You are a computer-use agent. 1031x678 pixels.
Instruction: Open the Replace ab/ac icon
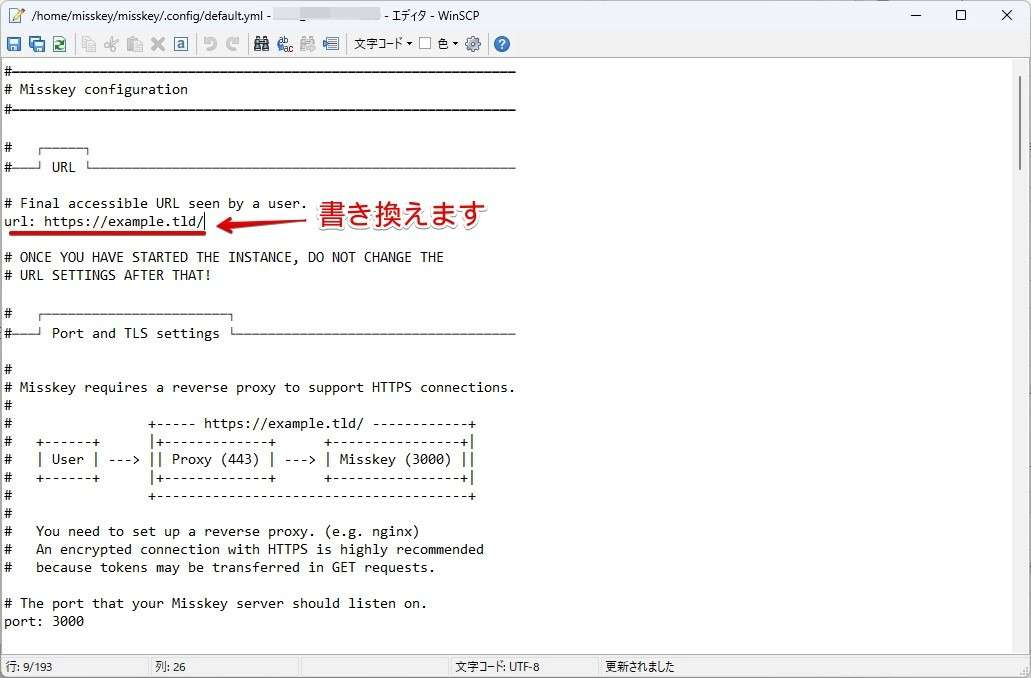[285, 44]
